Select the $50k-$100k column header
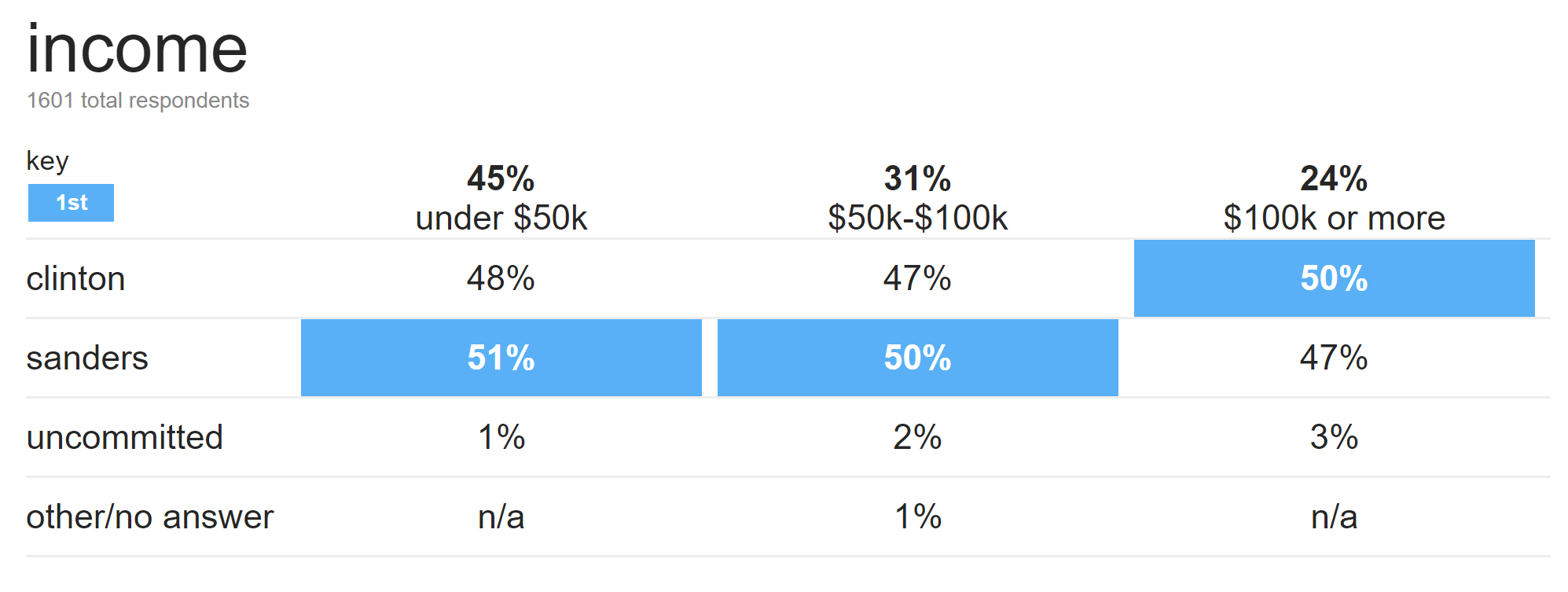The height and width of the screenshot is (592, 1568). pyautogui.click(x=917, y=198)
